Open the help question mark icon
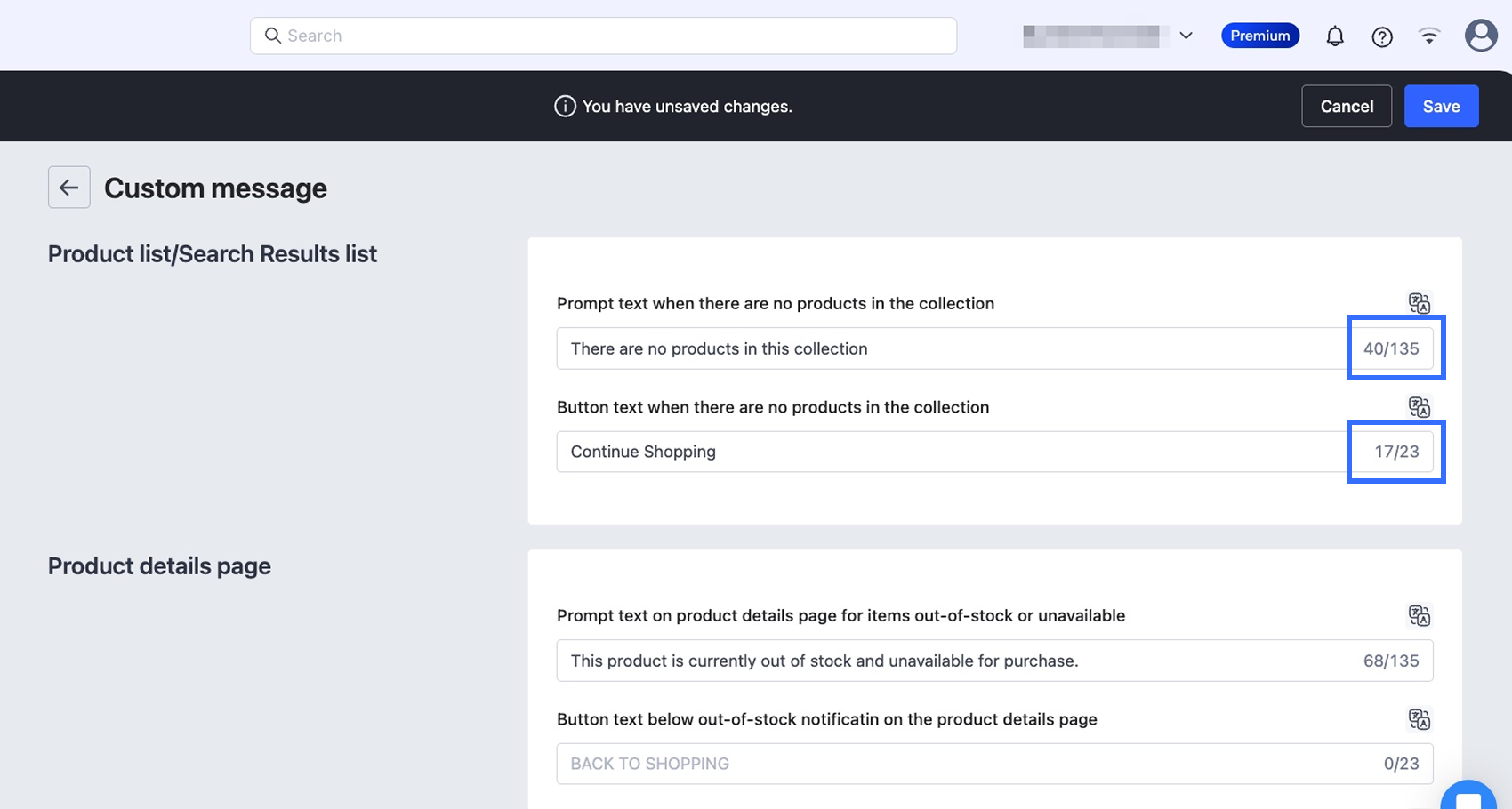The width and height of the screenshot is (1512, 809). [1381, 36]
